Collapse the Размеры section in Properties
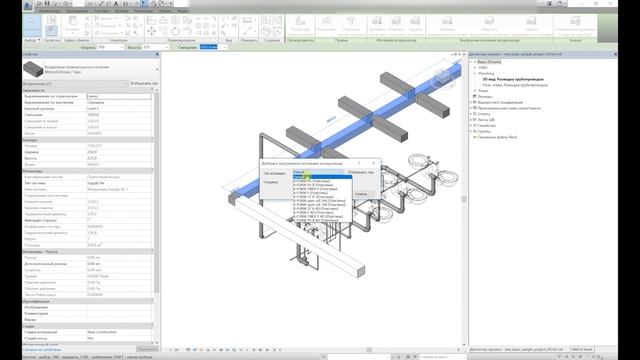The image size is (640, 360). [152, 140]
